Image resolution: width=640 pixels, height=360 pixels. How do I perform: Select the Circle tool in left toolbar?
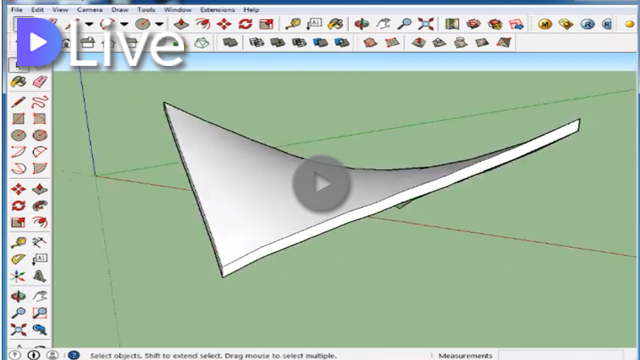pos(18,135)
